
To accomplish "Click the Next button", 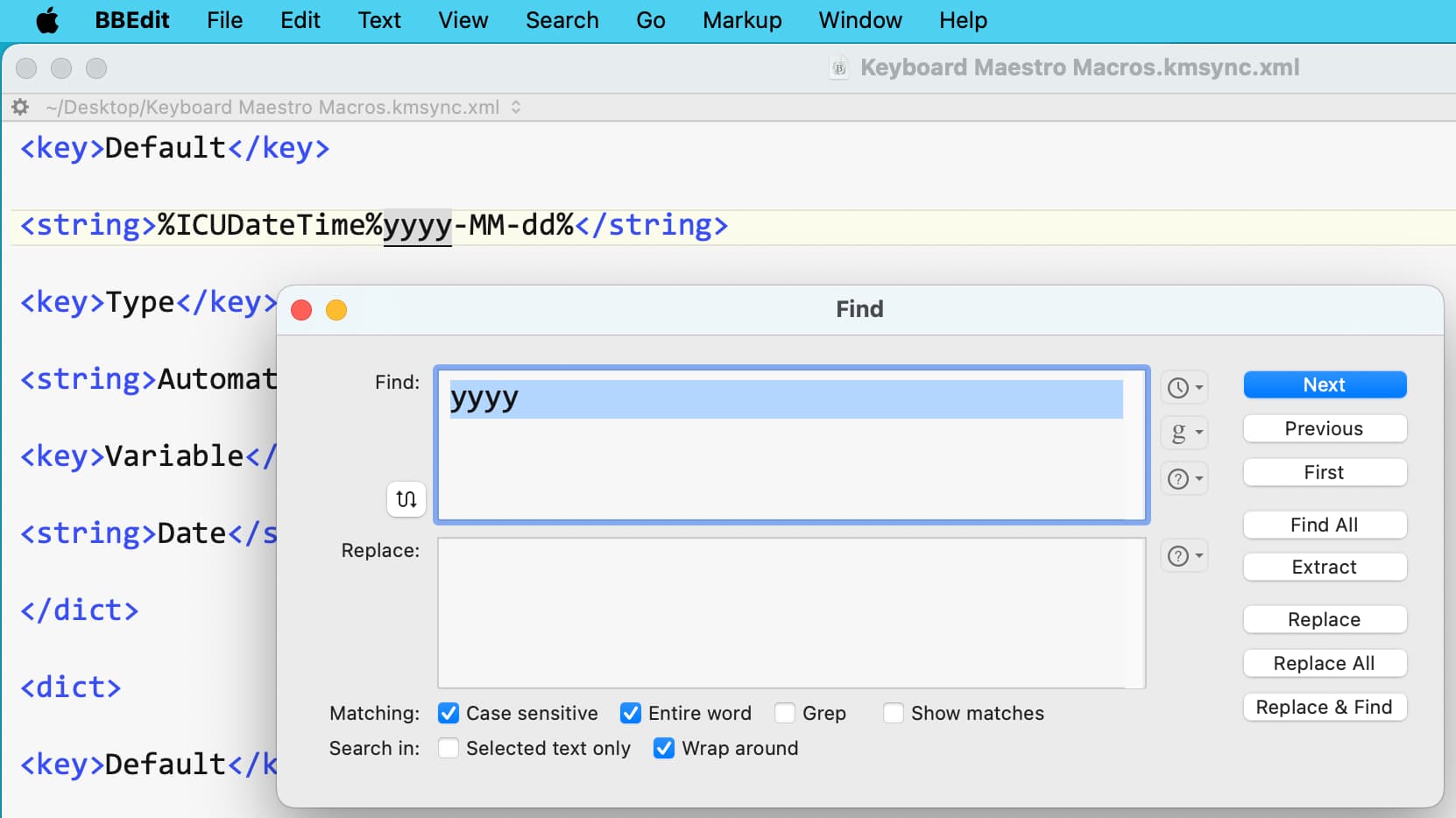I will 1325,384.
